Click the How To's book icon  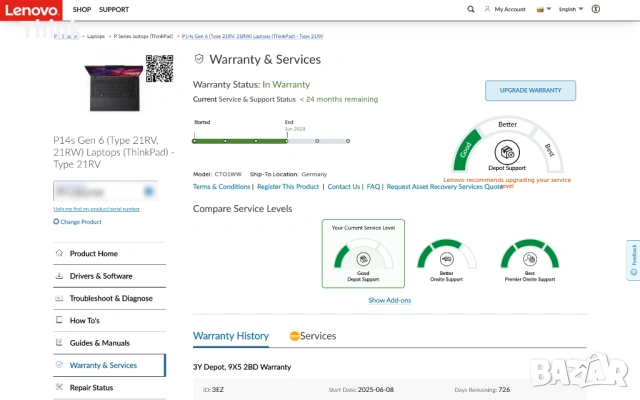59,320
